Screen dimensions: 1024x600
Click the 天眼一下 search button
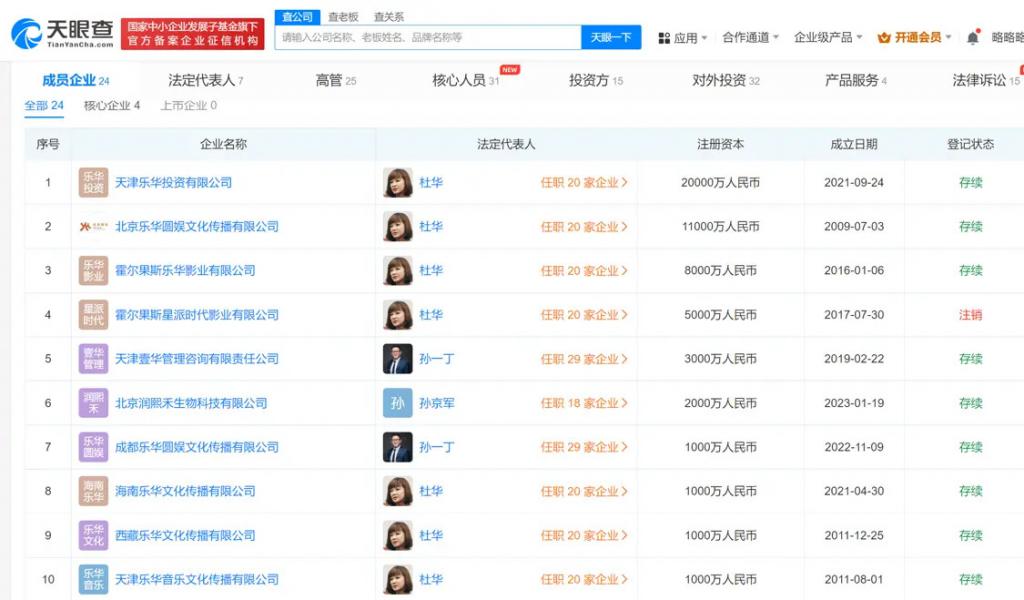[611, 37]
